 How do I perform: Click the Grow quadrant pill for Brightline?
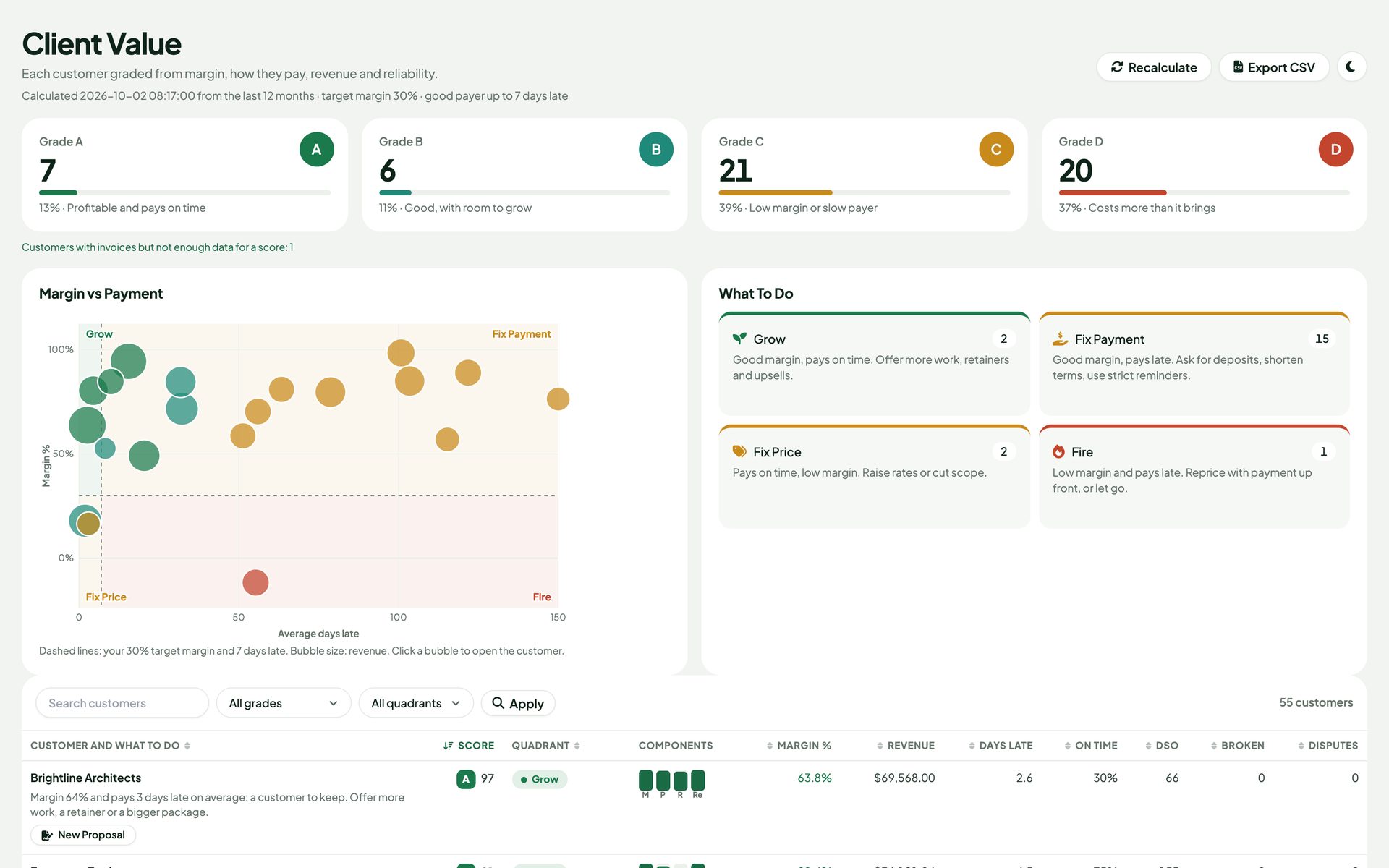(540, 779)
